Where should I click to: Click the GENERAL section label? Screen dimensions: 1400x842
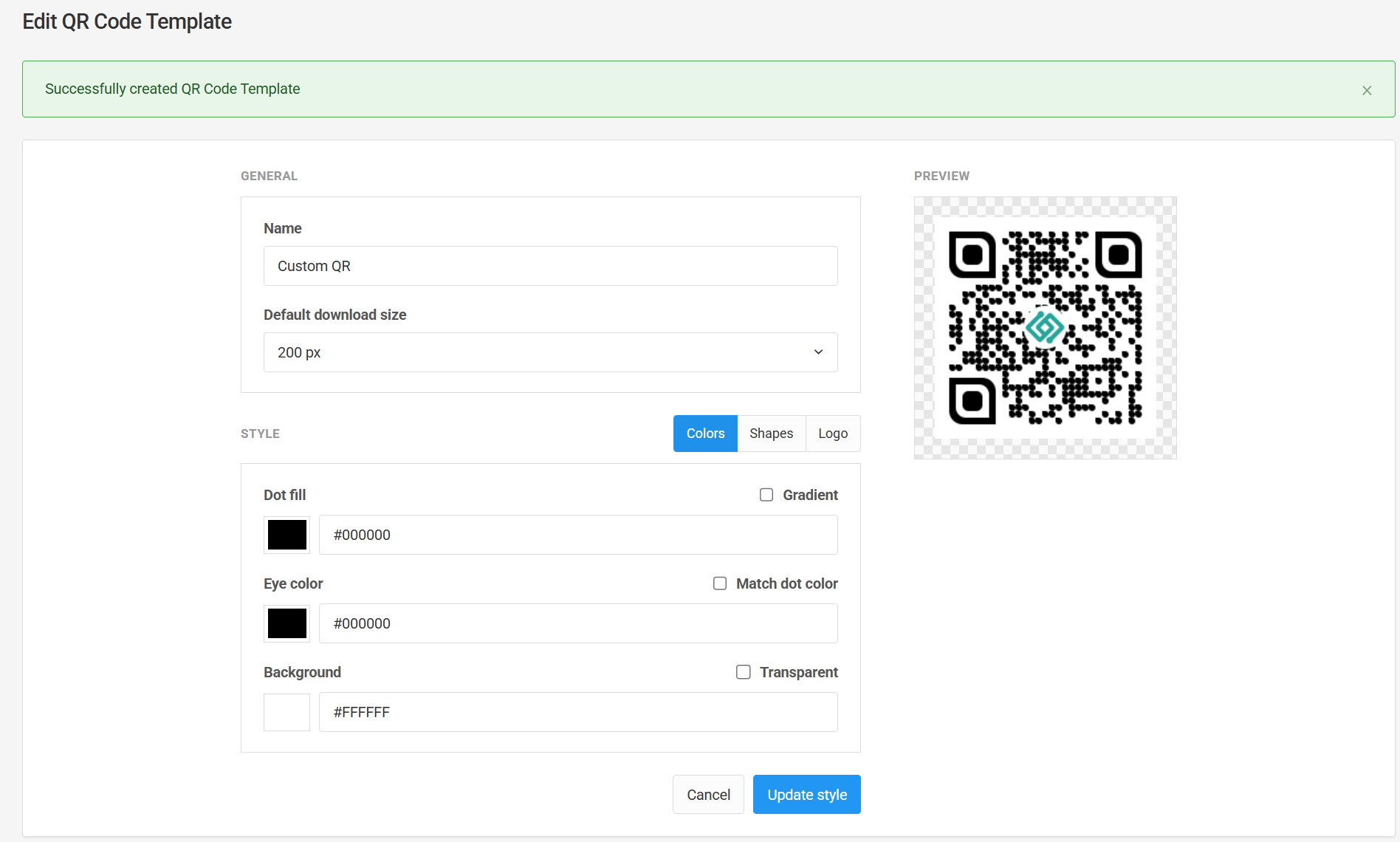coord(270,176)
